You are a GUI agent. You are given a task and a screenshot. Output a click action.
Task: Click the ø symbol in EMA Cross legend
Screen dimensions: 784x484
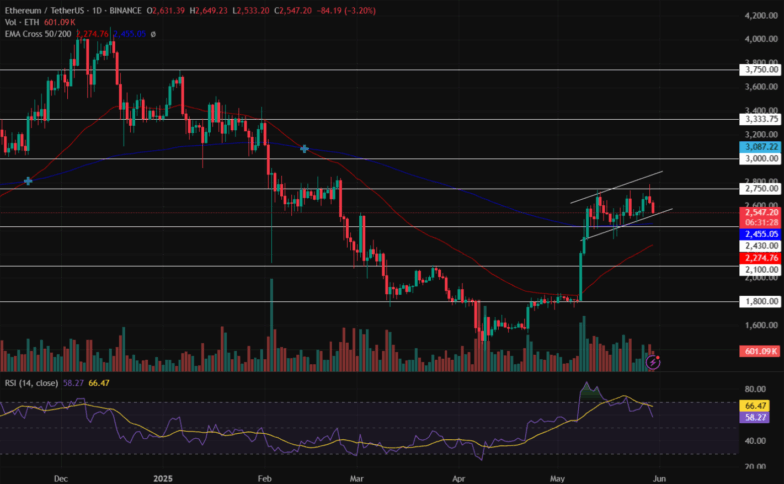[x=153, y=34]
